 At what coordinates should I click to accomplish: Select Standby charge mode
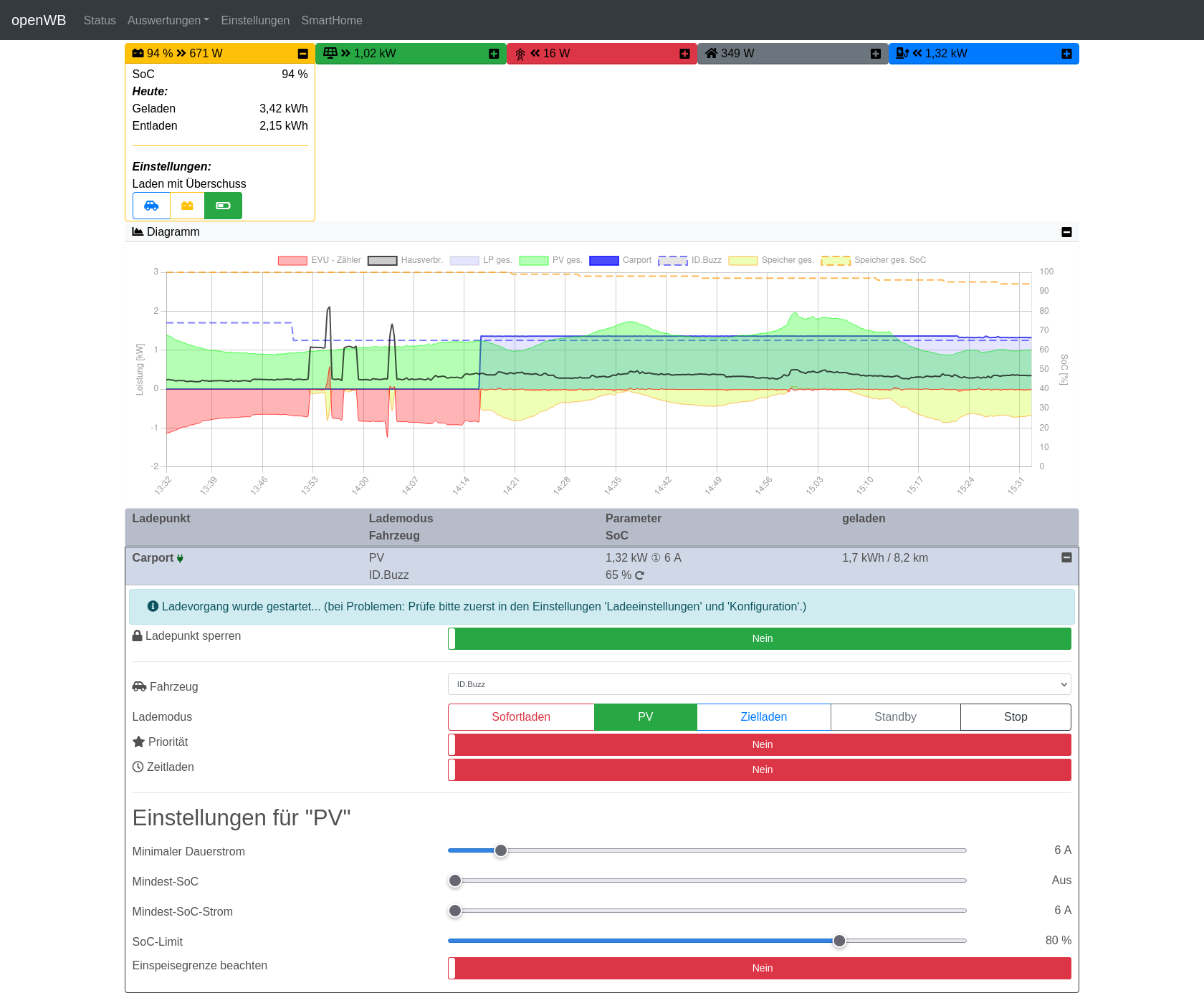tap(896, 717)
